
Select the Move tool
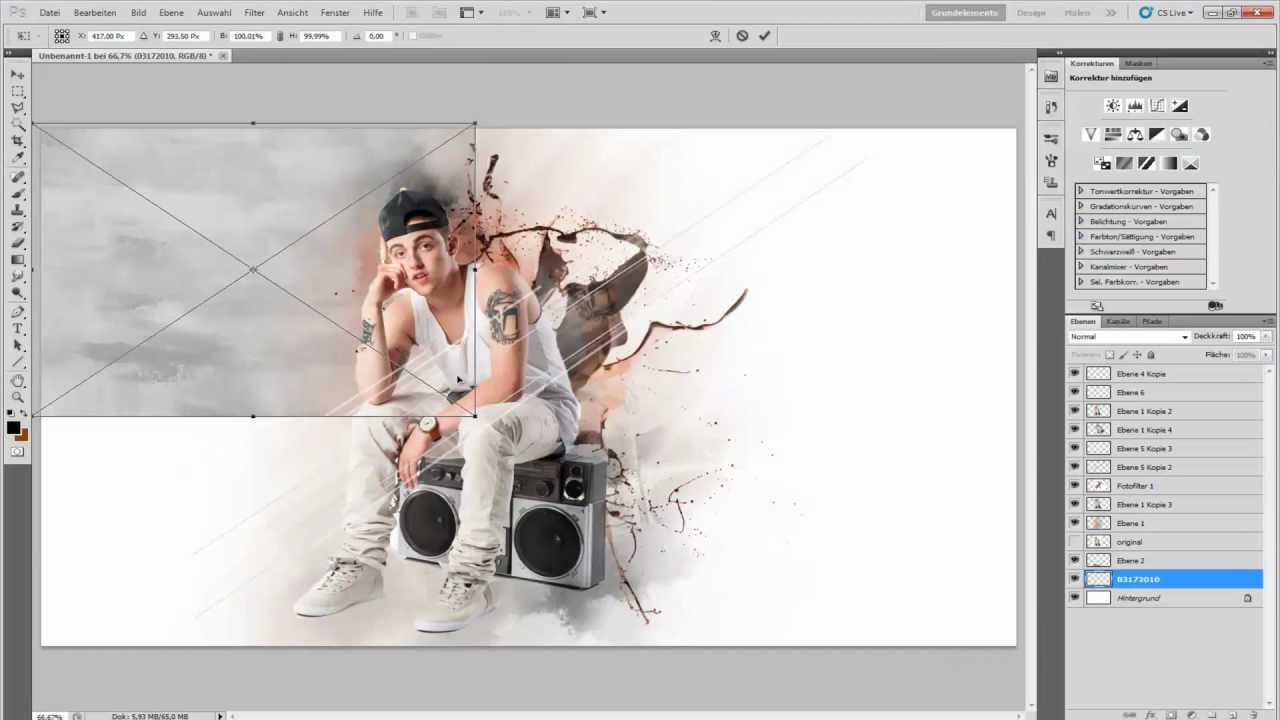pyautogui.click(x=18, y=74)
